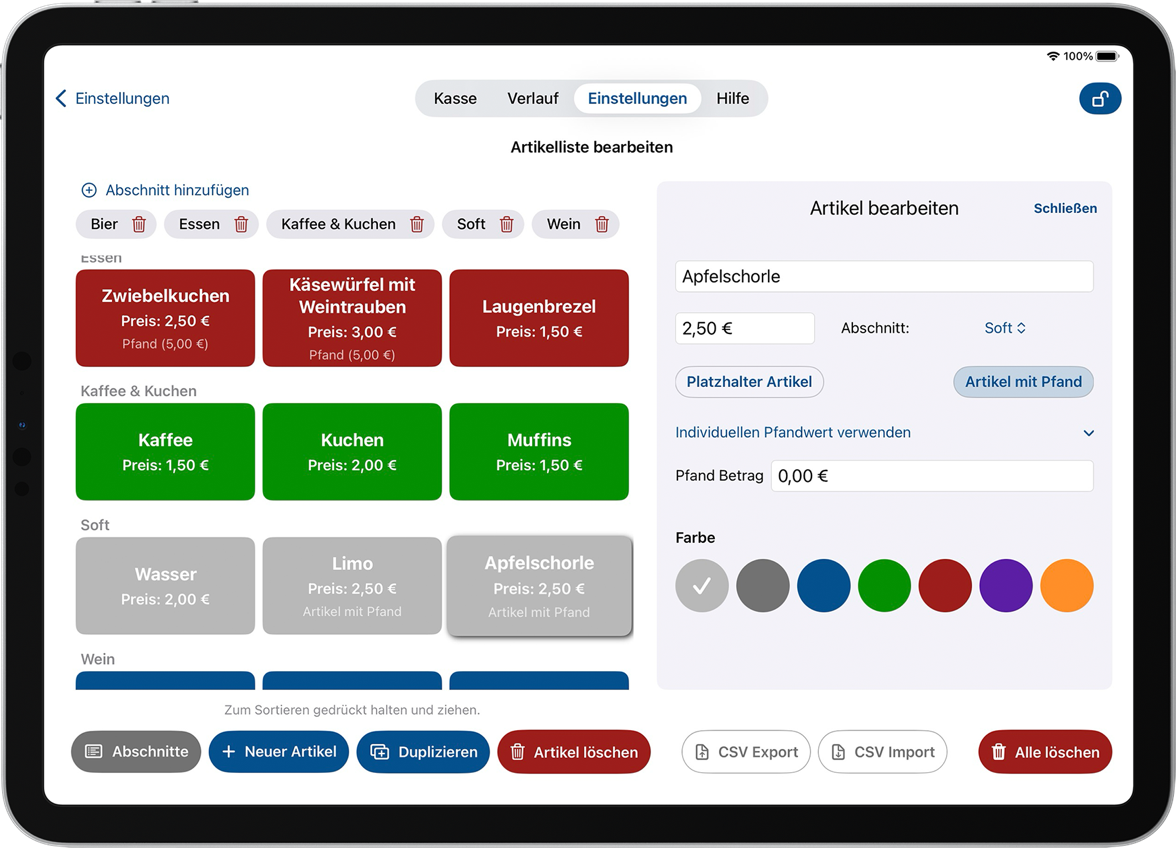
Task: Switch to the Kasse tab
Action: (x=455, y=98)
